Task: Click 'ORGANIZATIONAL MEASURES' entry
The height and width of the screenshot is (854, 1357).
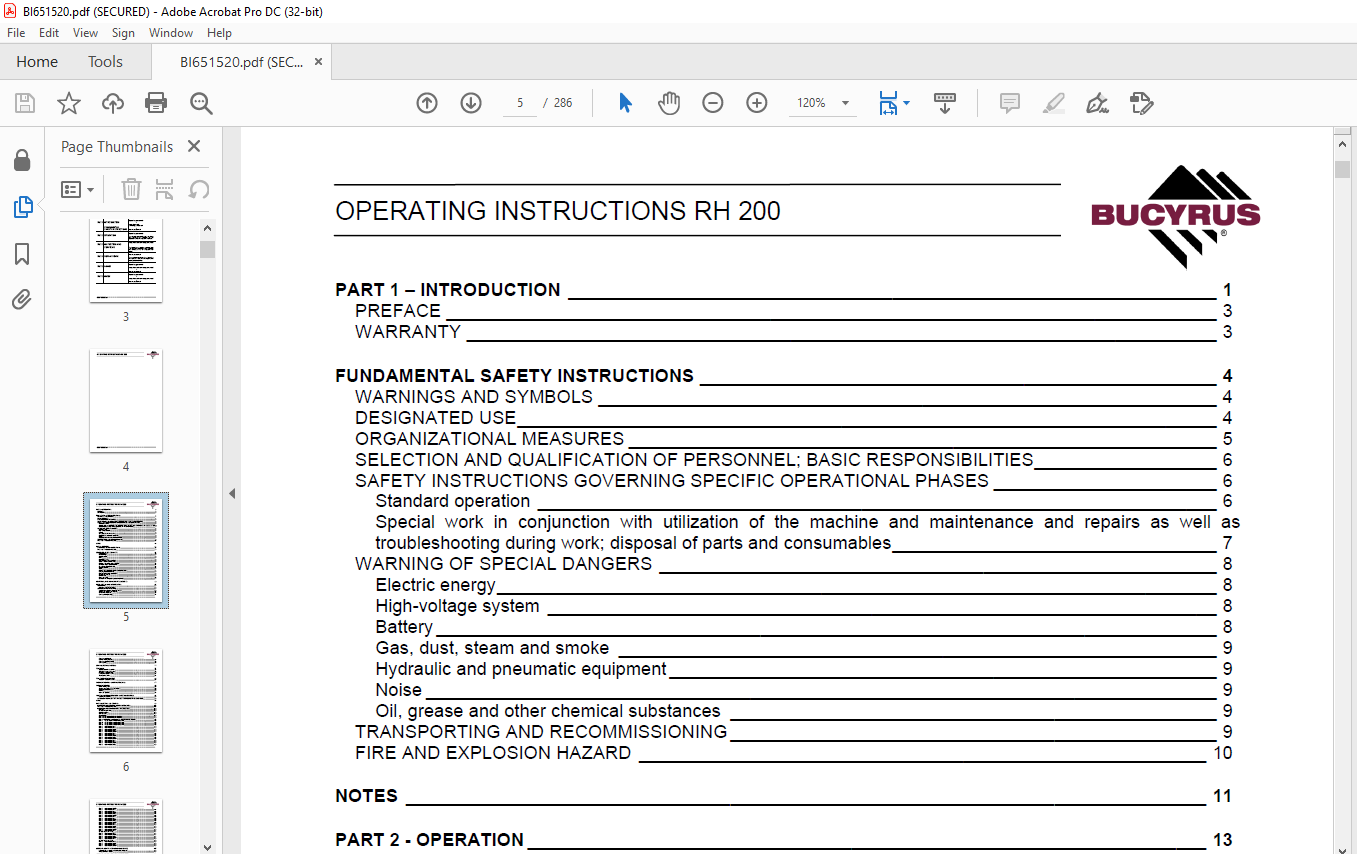Action: pos(489,439)
